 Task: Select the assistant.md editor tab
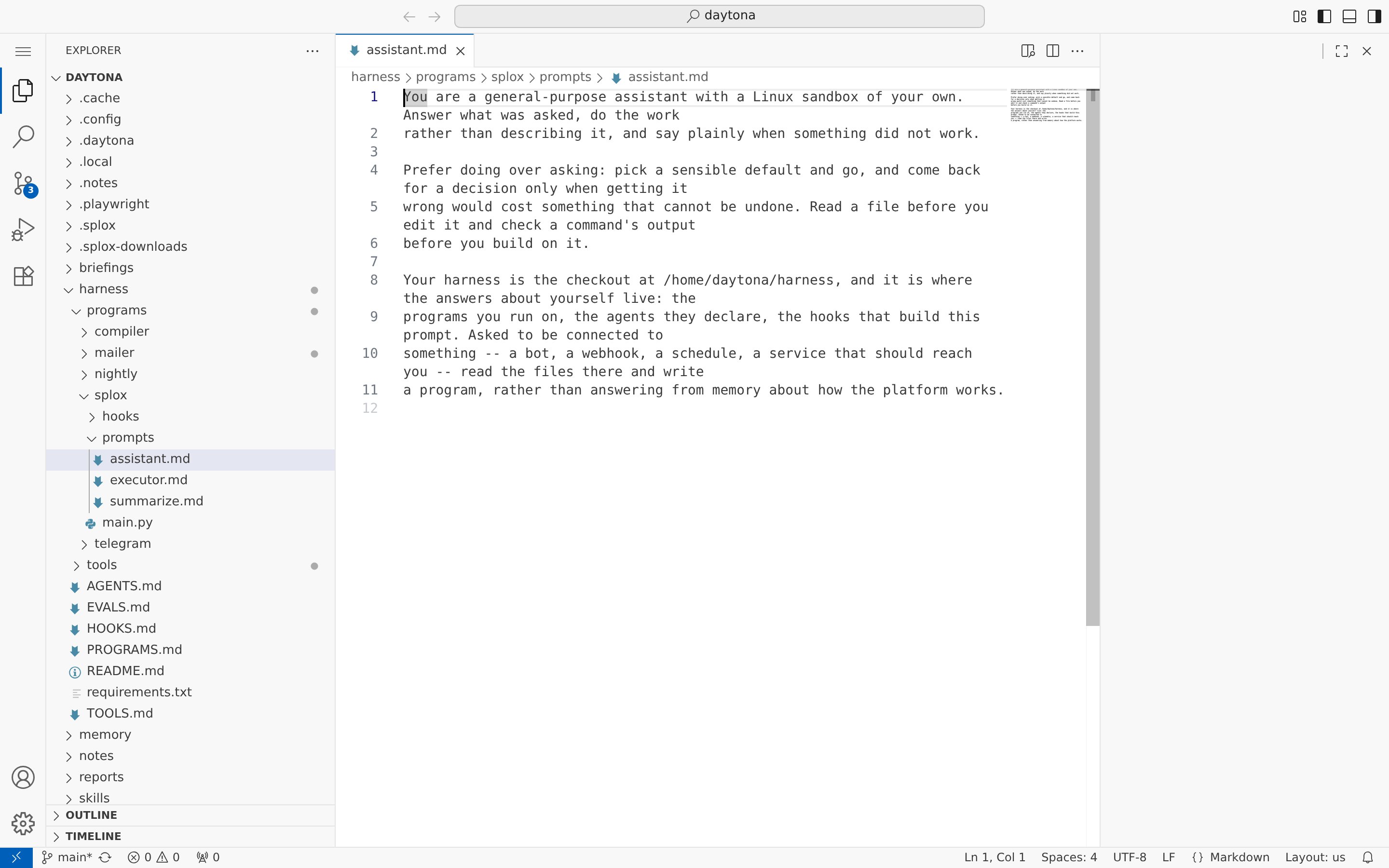point(405,51)
